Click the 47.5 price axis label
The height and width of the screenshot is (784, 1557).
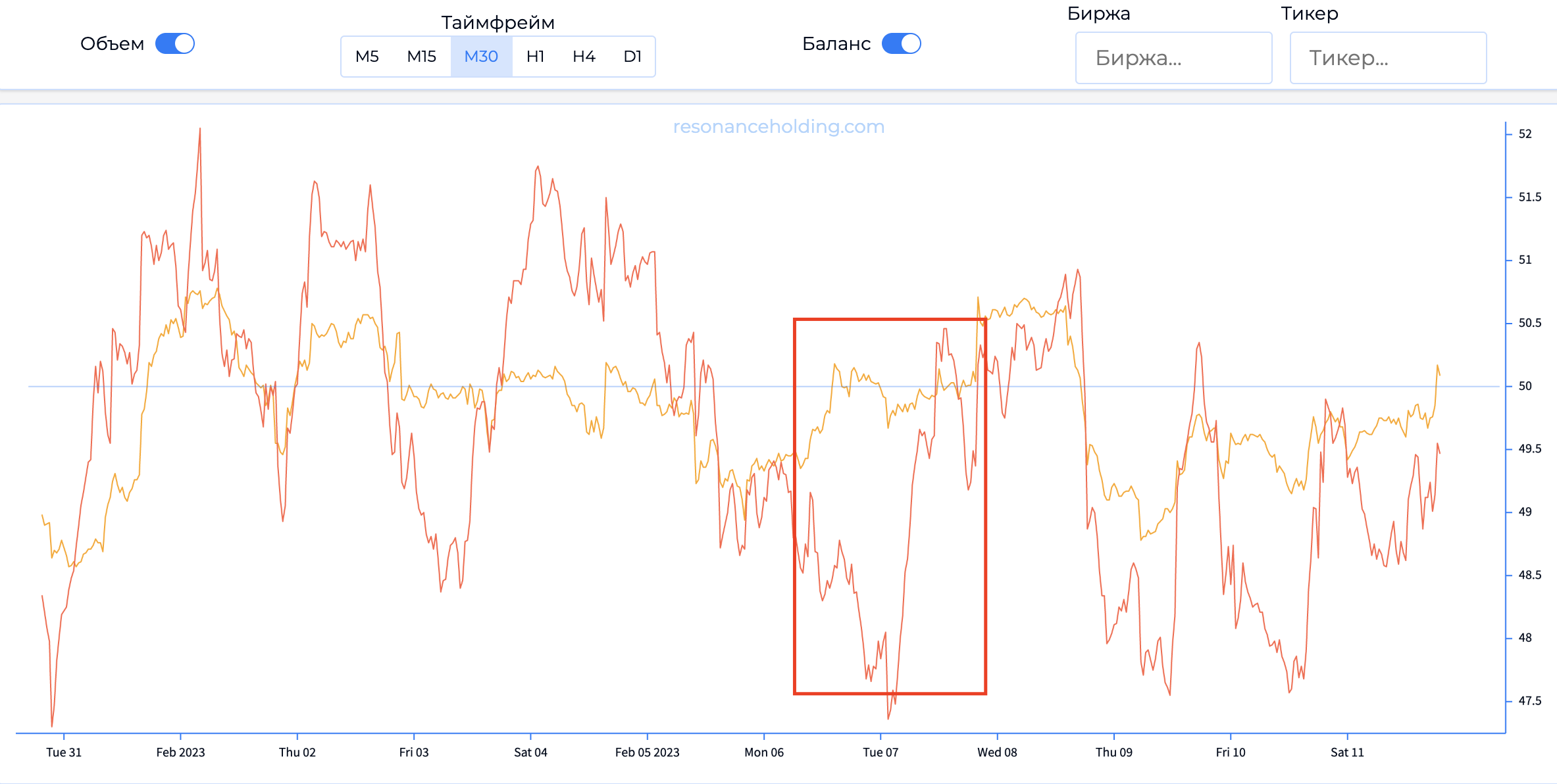point(1529,701)
